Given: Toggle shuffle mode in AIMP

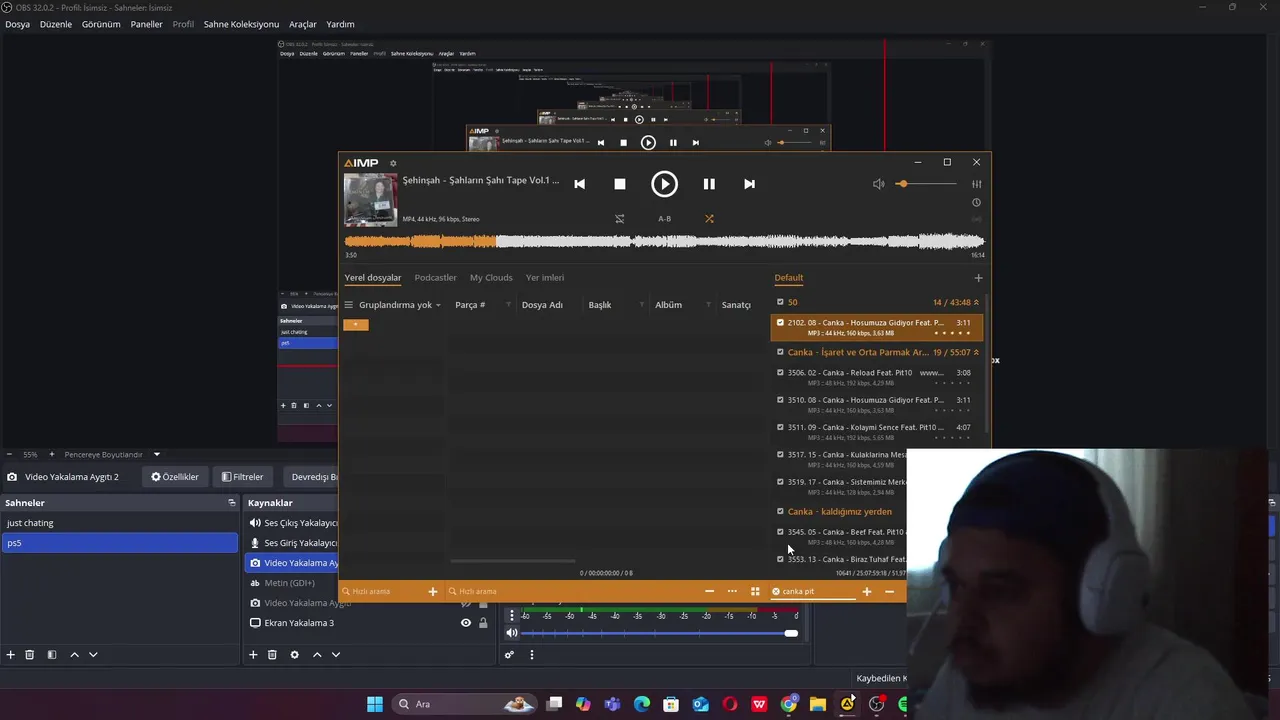Looking at the screenshot, I should click(709, 219).
